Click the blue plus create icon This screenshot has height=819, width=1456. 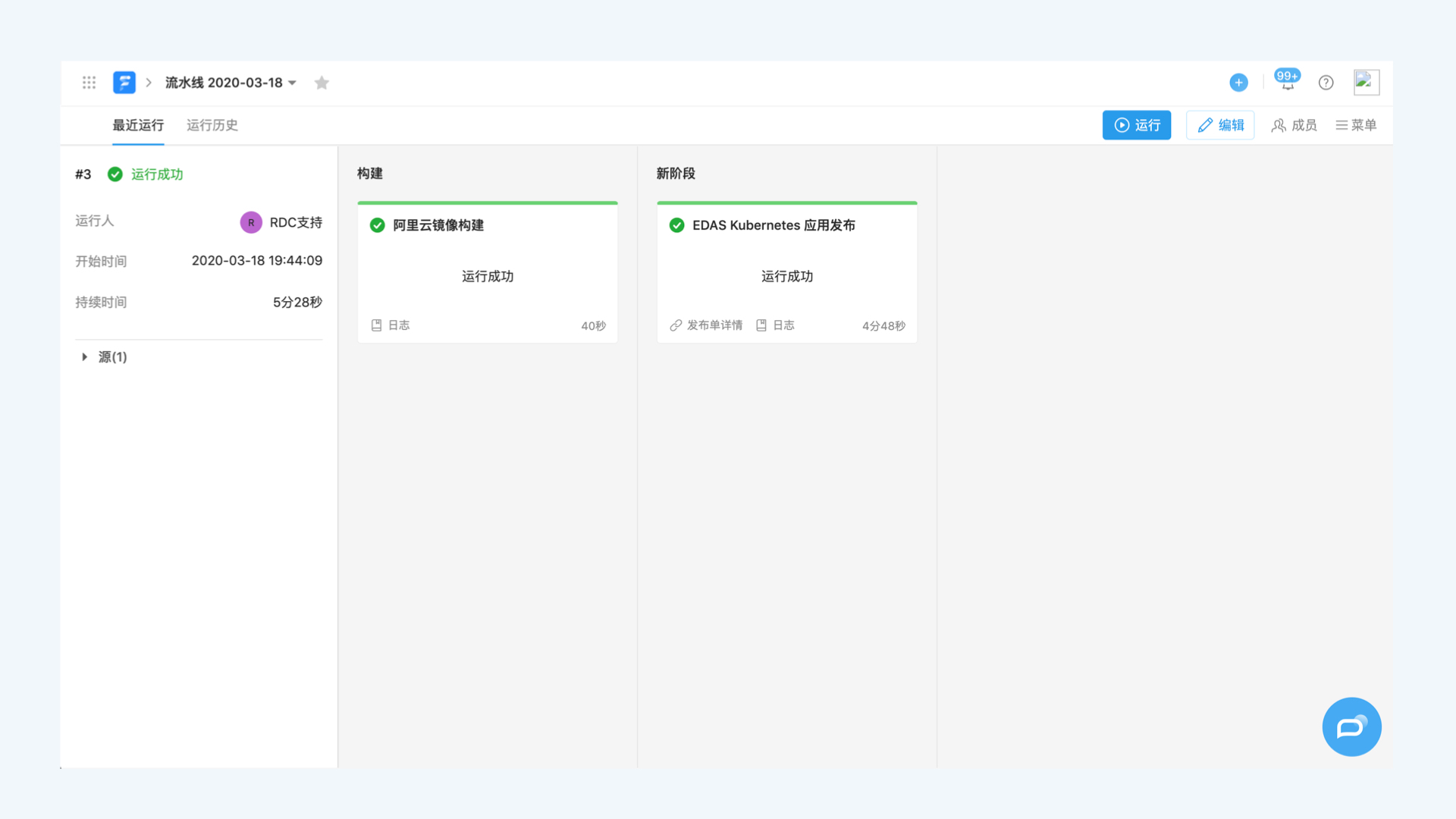1238,83
